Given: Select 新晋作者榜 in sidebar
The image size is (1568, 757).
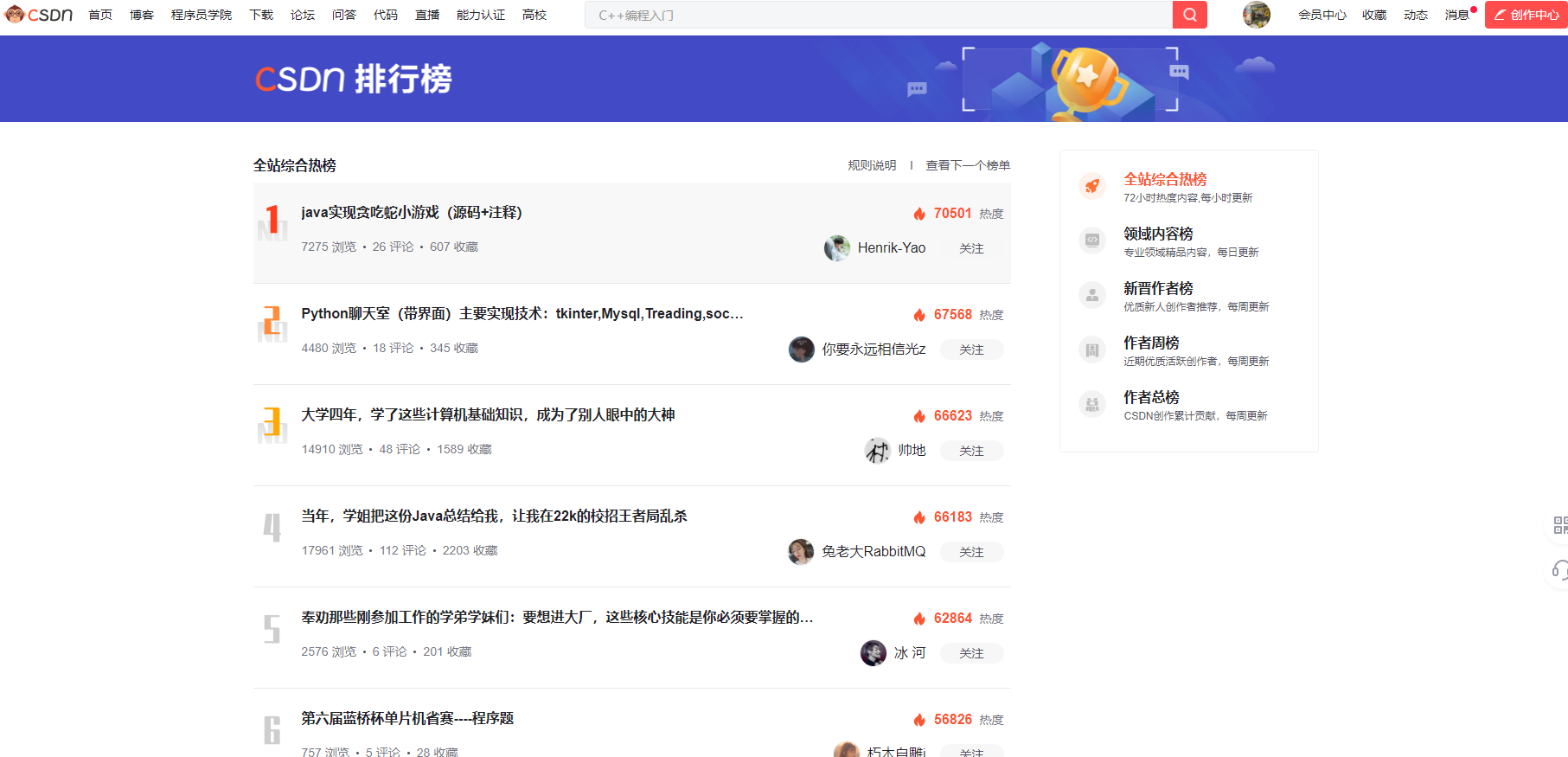Looking at the screenshot, I should pyautogui.click(x=1158, y=288).
